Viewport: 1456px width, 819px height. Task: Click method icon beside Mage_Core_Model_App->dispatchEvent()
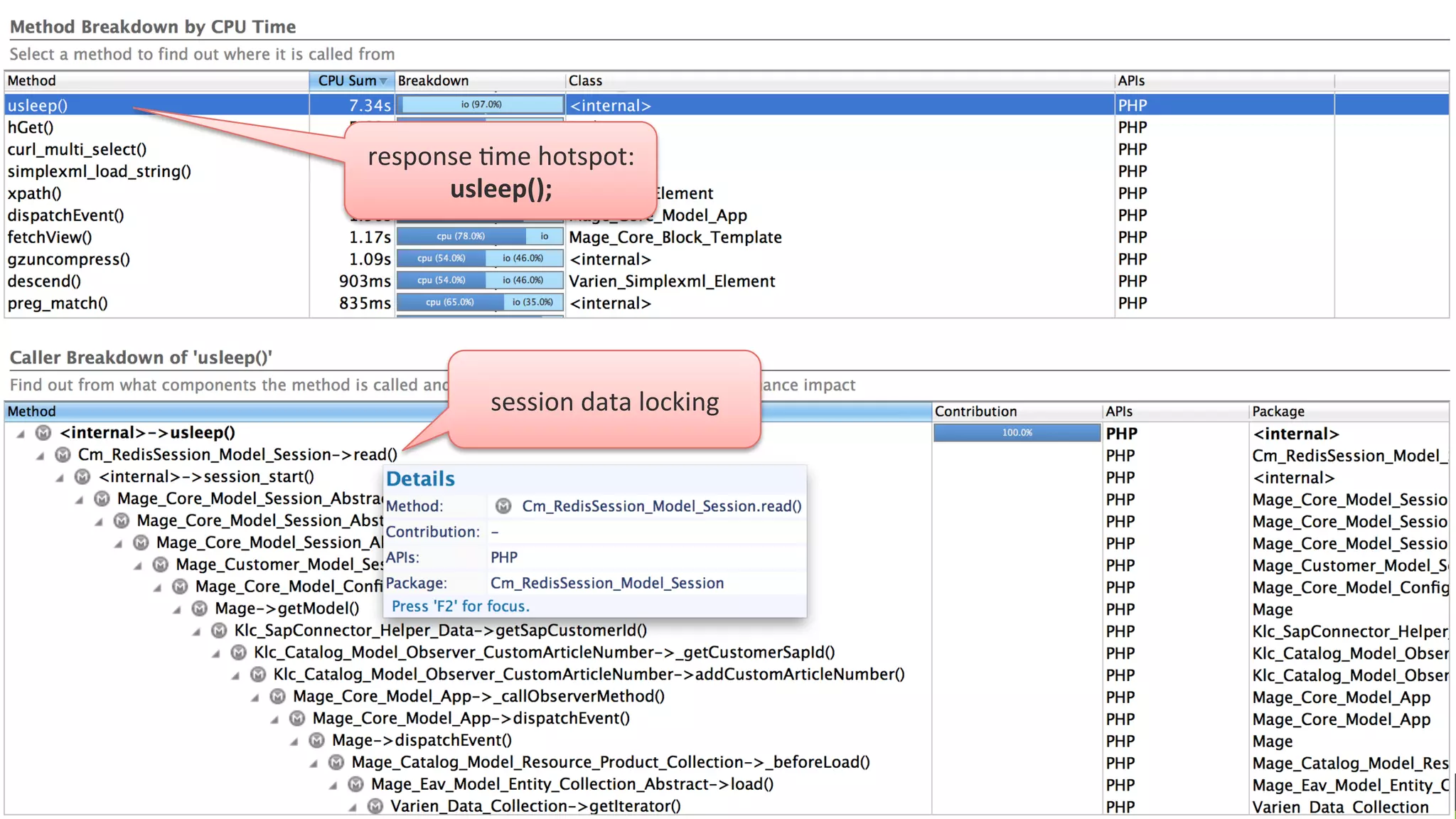[x=297, y=718]
